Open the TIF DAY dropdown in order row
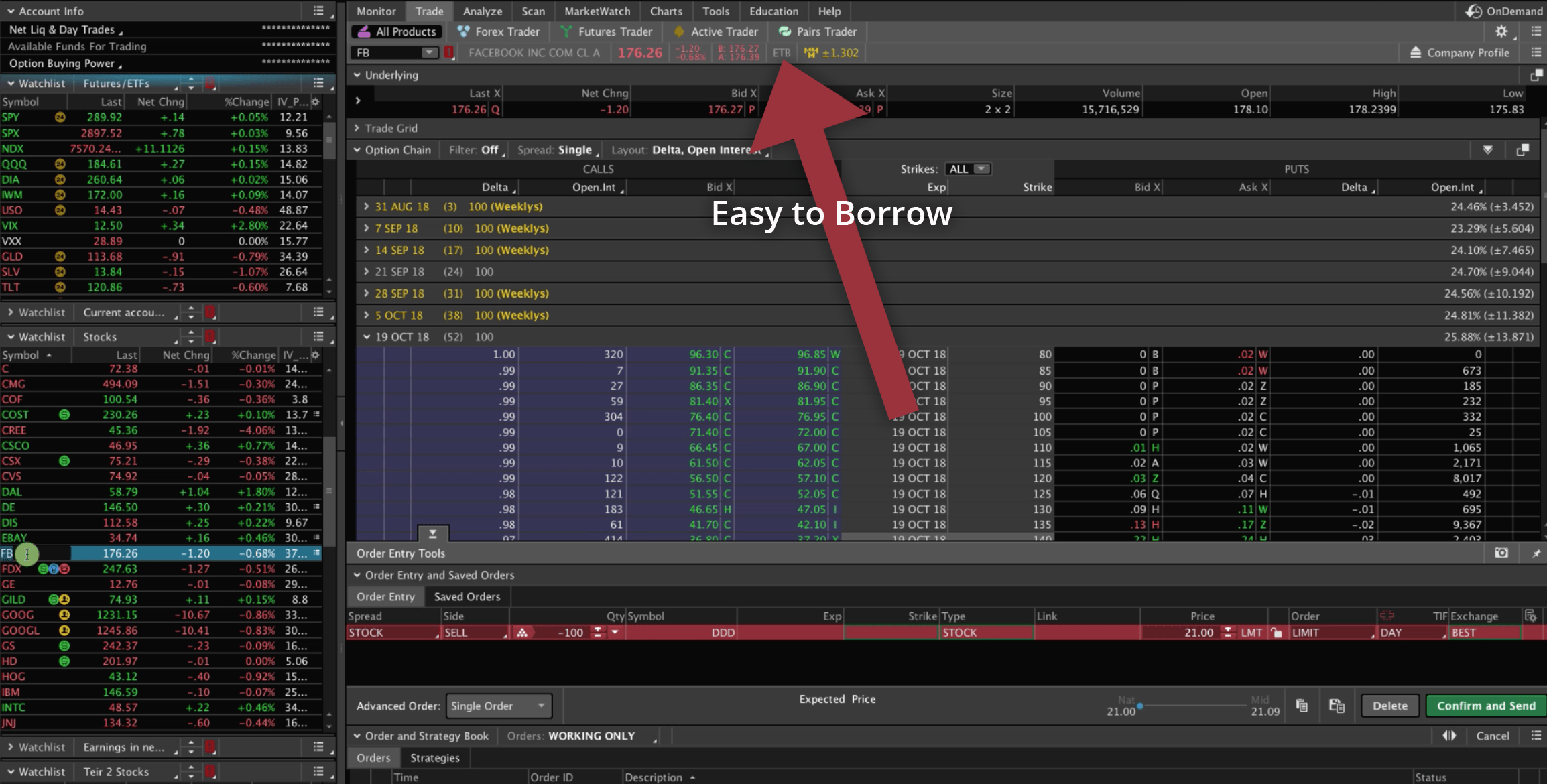Screen dimensions: 1547x784 point(1412,633)
